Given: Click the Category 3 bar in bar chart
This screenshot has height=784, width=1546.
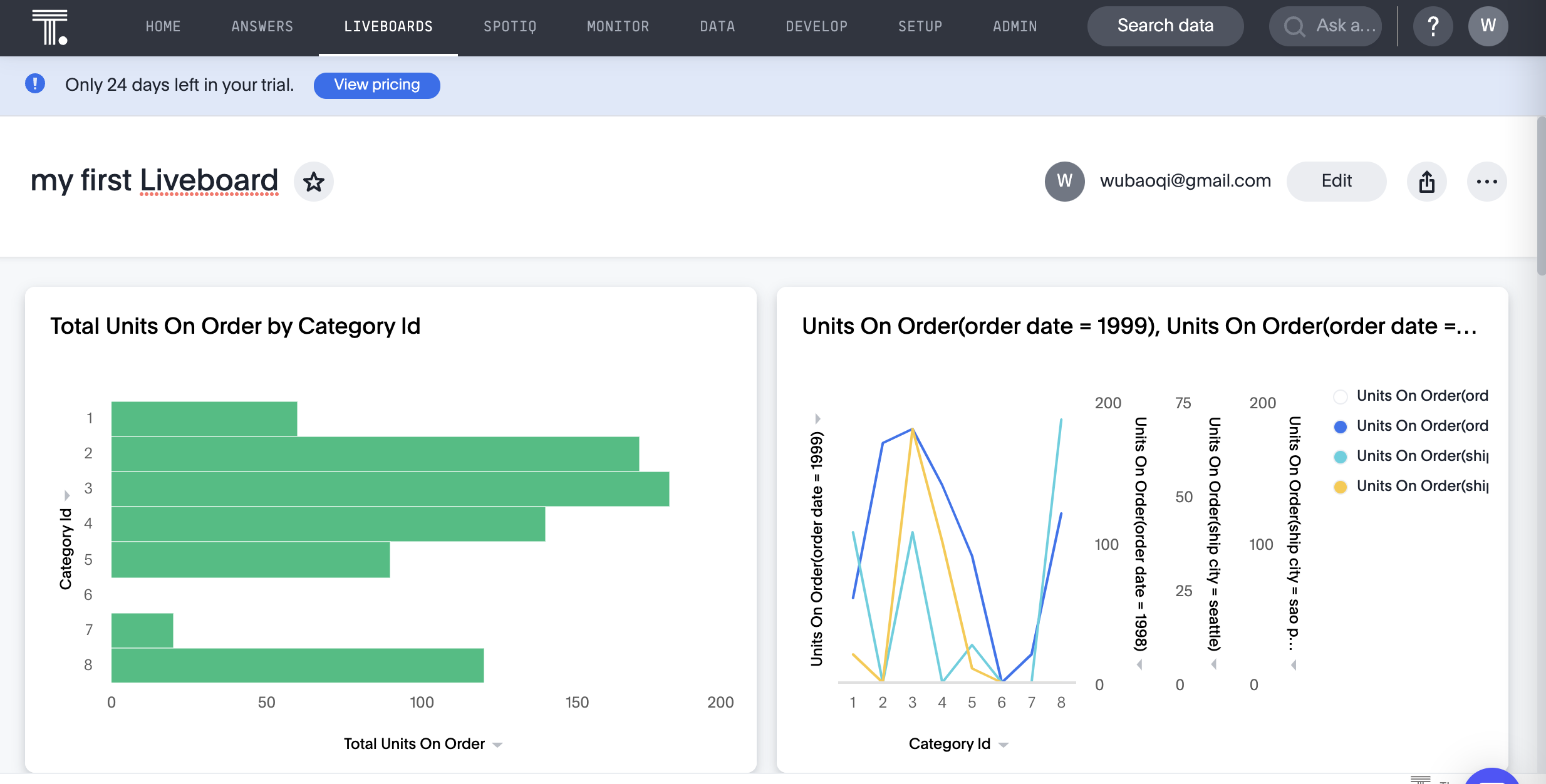Looking at the screenshot, I should point(390,489).
